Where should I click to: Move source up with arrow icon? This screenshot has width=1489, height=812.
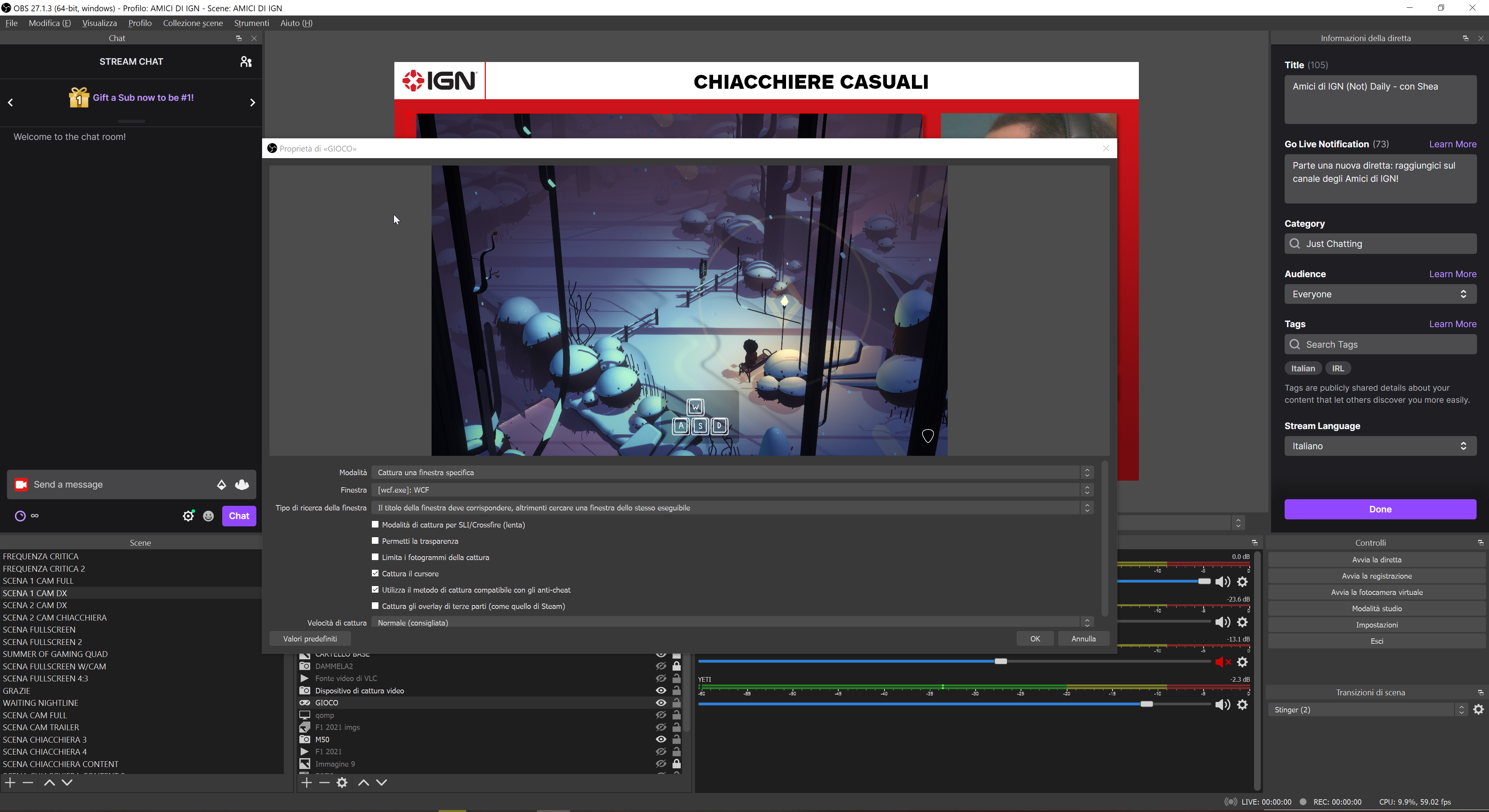point(364,782)
